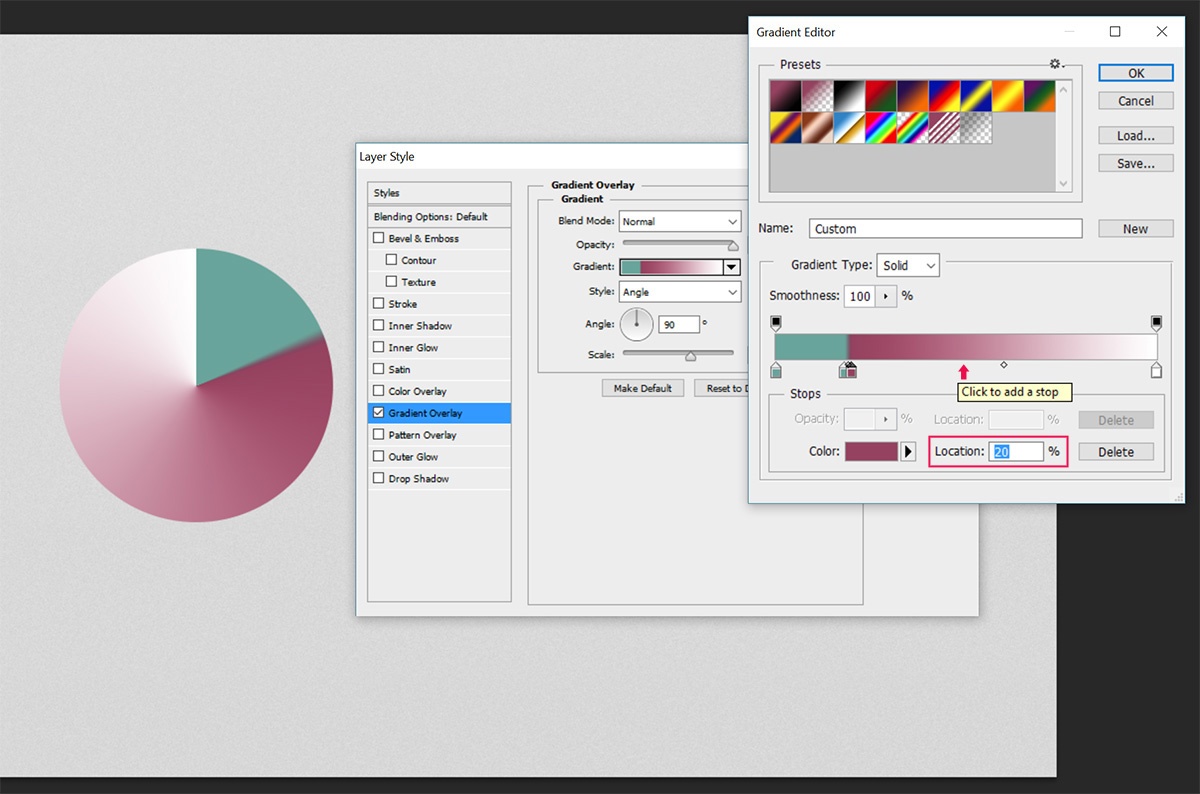
Task: Click the left opacity stop above gradient bar
Action: (x=776, y=323)
